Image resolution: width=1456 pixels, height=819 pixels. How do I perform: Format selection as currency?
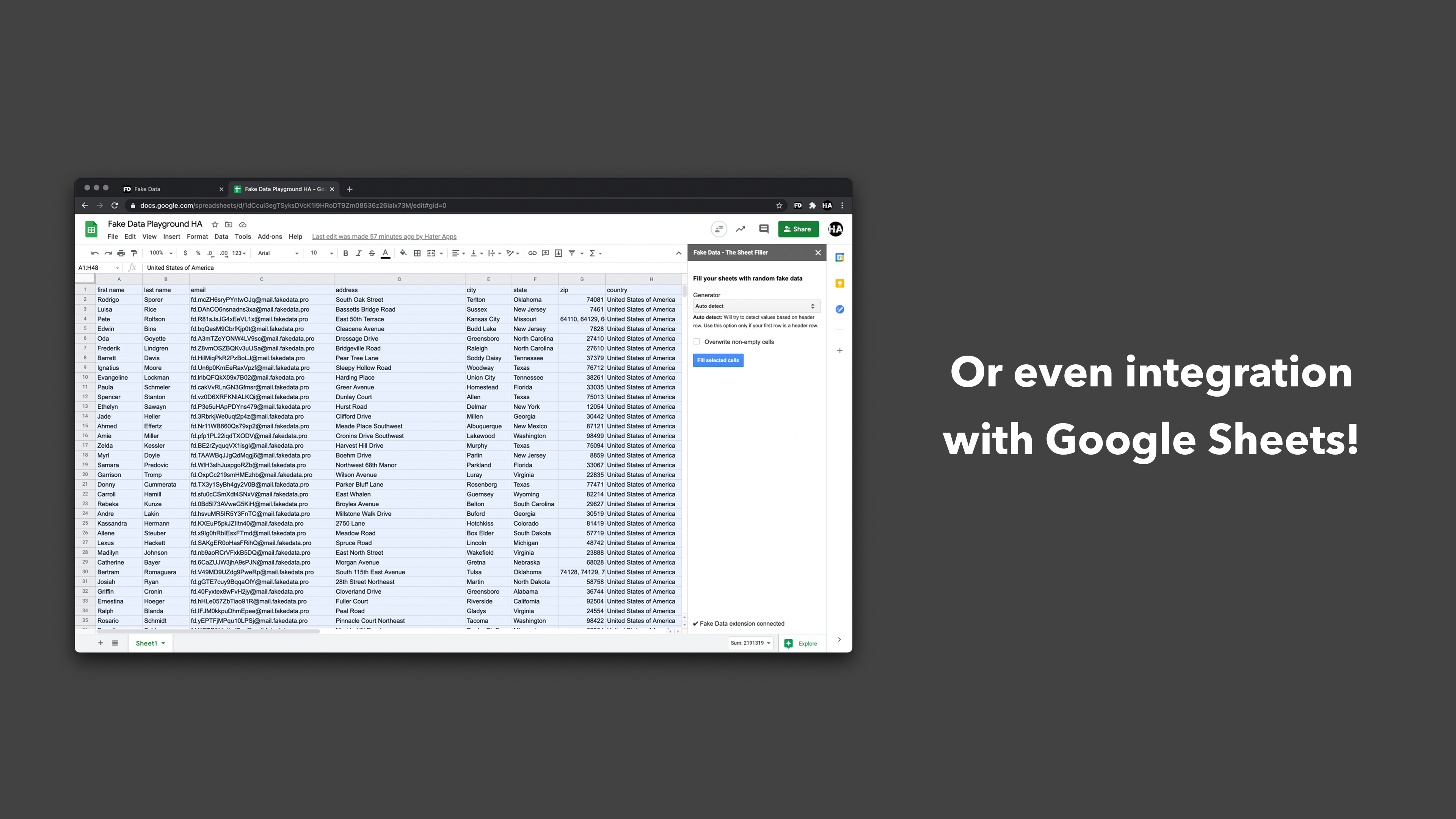(185, 253)
